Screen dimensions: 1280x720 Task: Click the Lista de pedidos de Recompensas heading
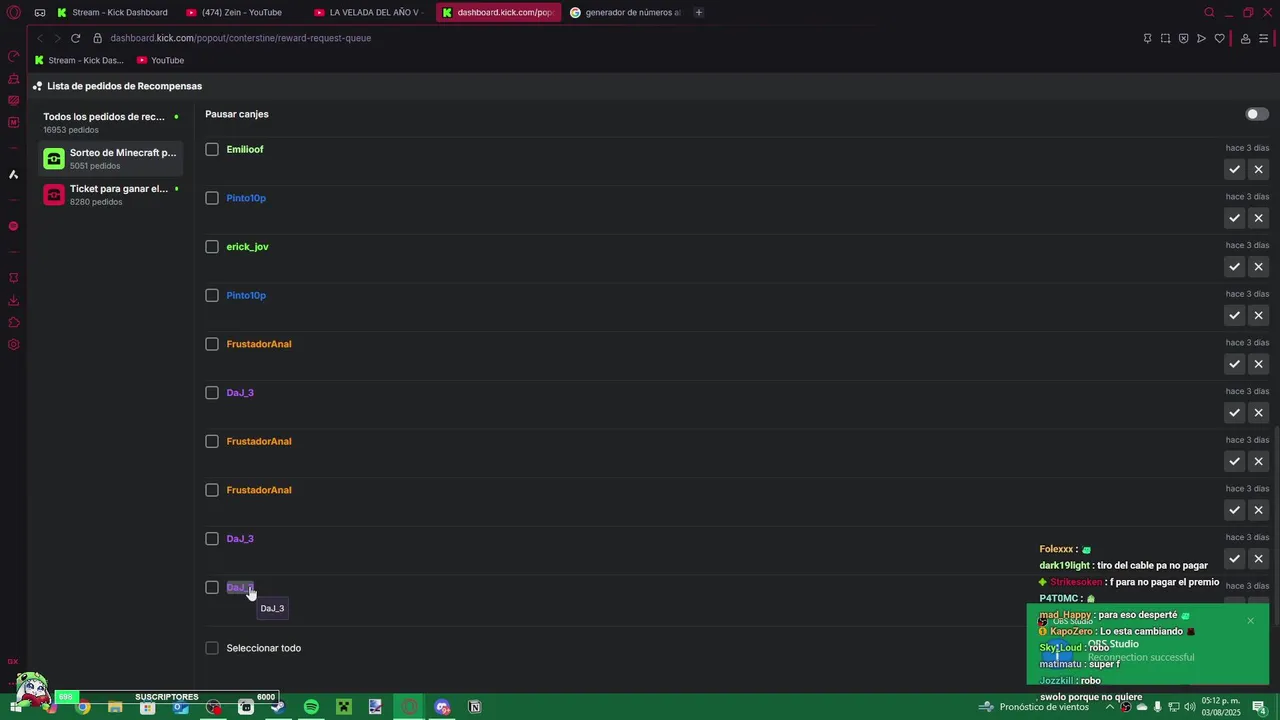coord(124,86)
